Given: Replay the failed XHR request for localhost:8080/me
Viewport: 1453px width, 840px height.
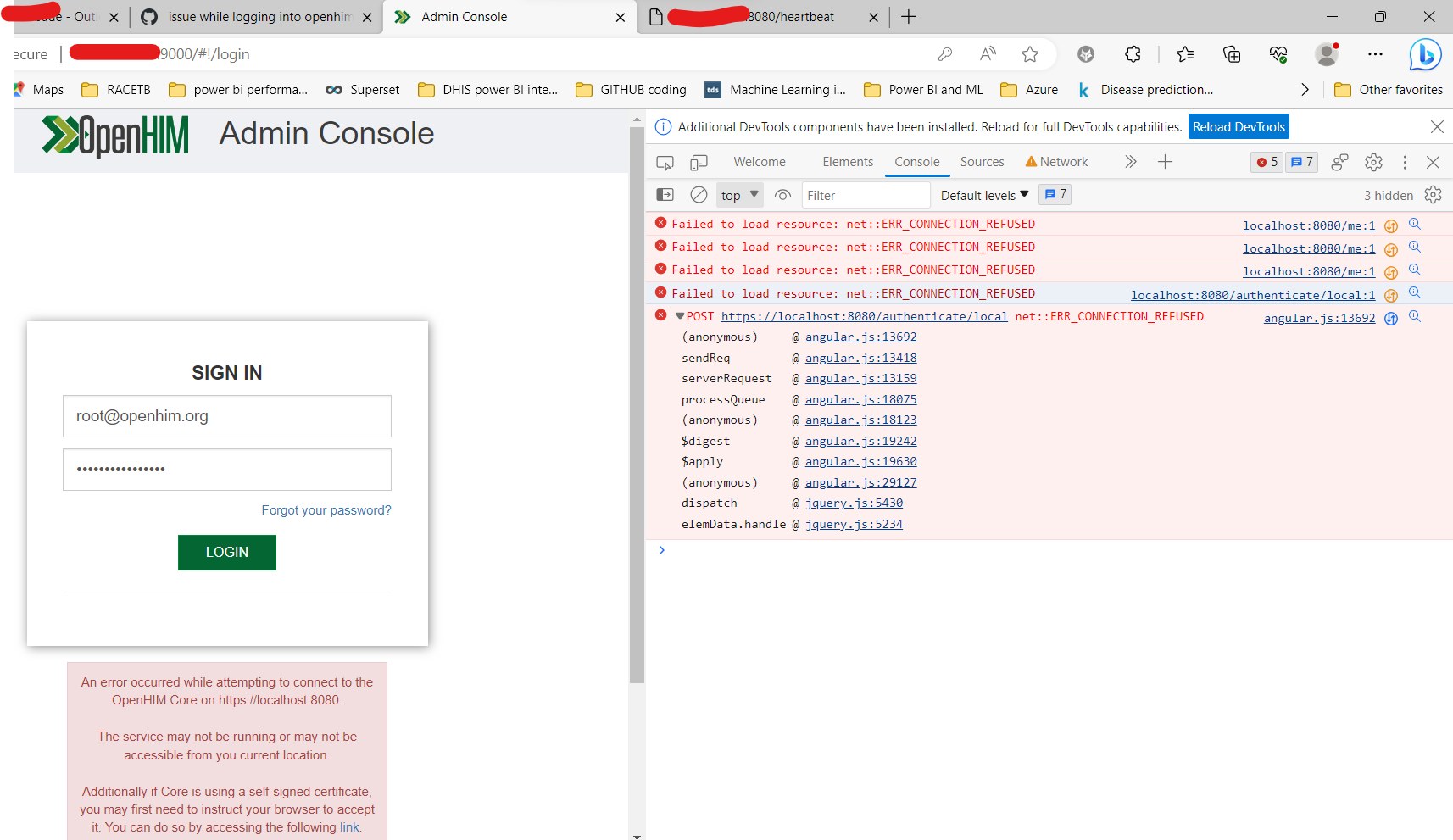Looking at the screenshot, I should (1391, 225).
